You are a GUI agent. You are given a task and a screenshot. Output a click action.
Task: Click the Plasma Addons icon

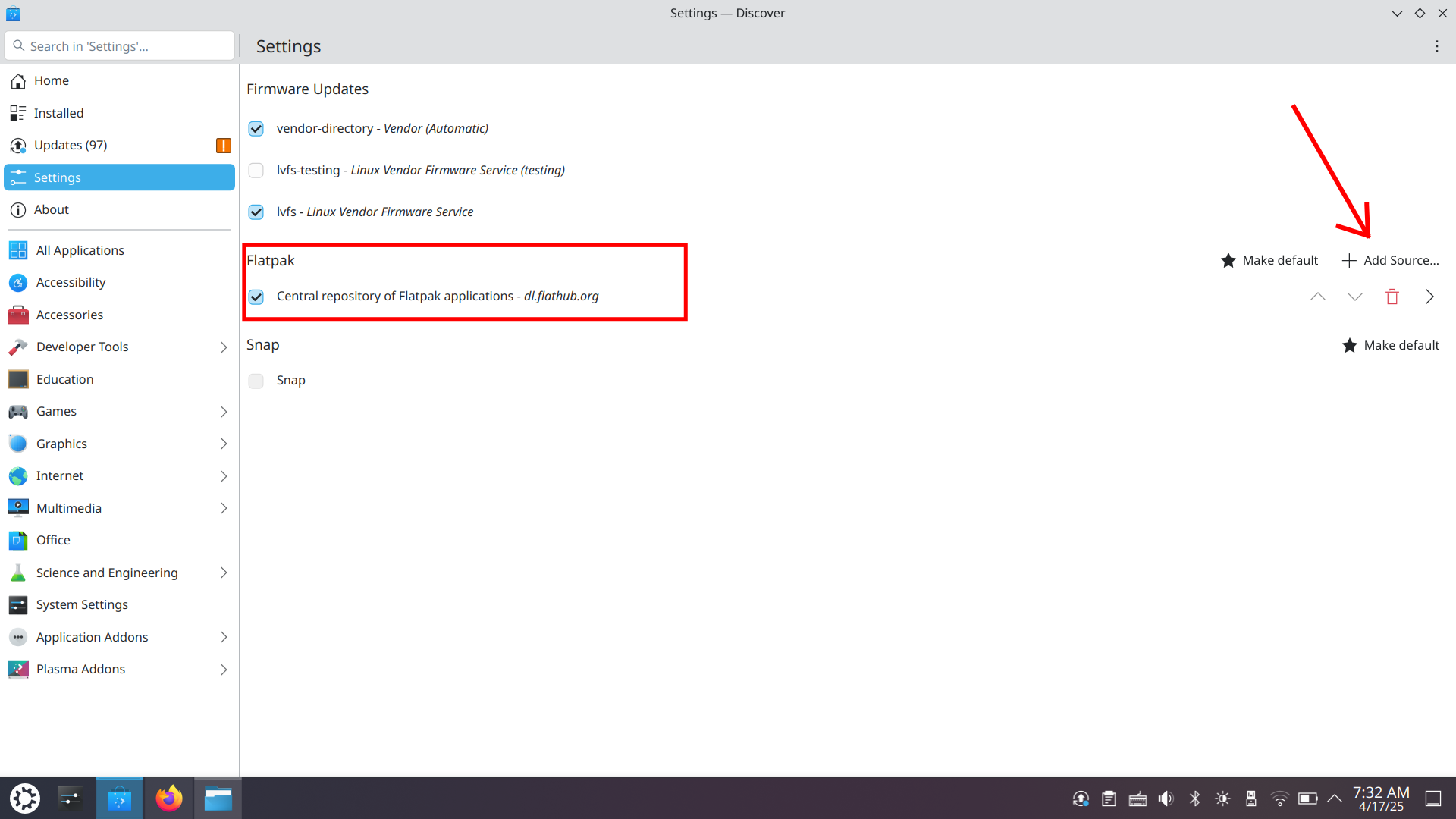[18, 669]
